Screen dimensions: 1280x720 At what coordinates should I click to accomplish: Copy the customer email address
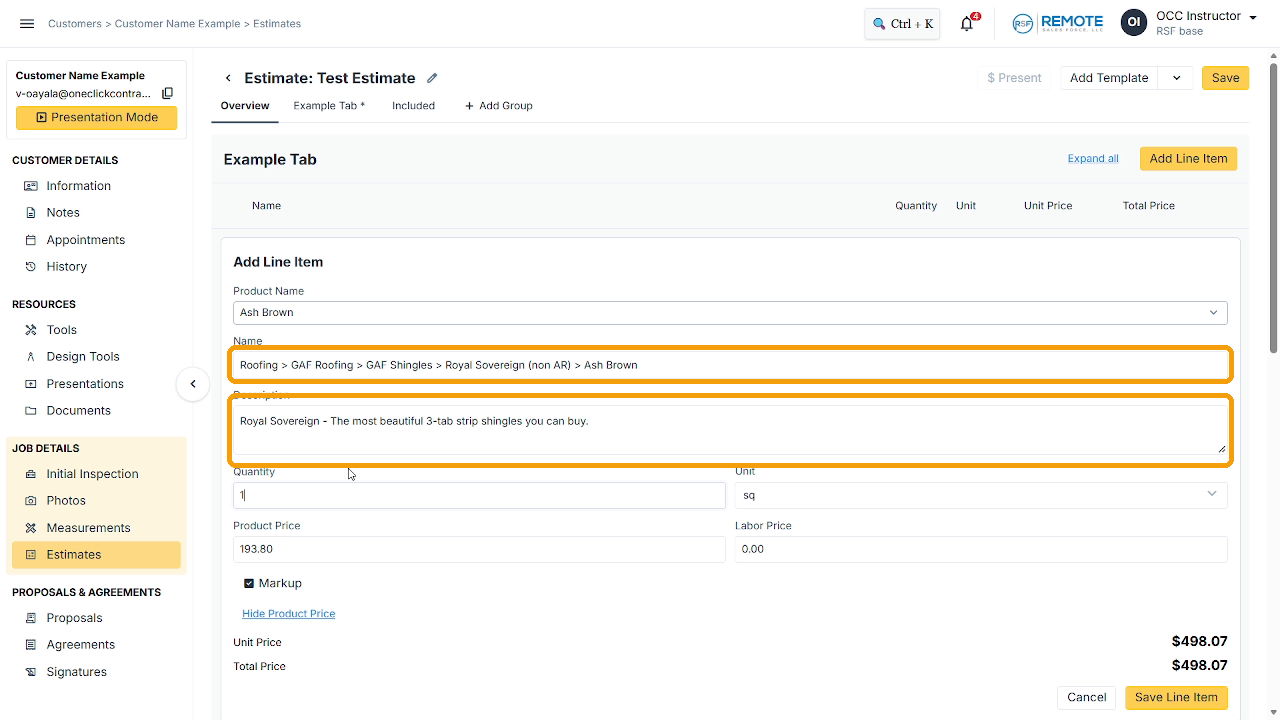pyautogui.click(x=167, y=94)
